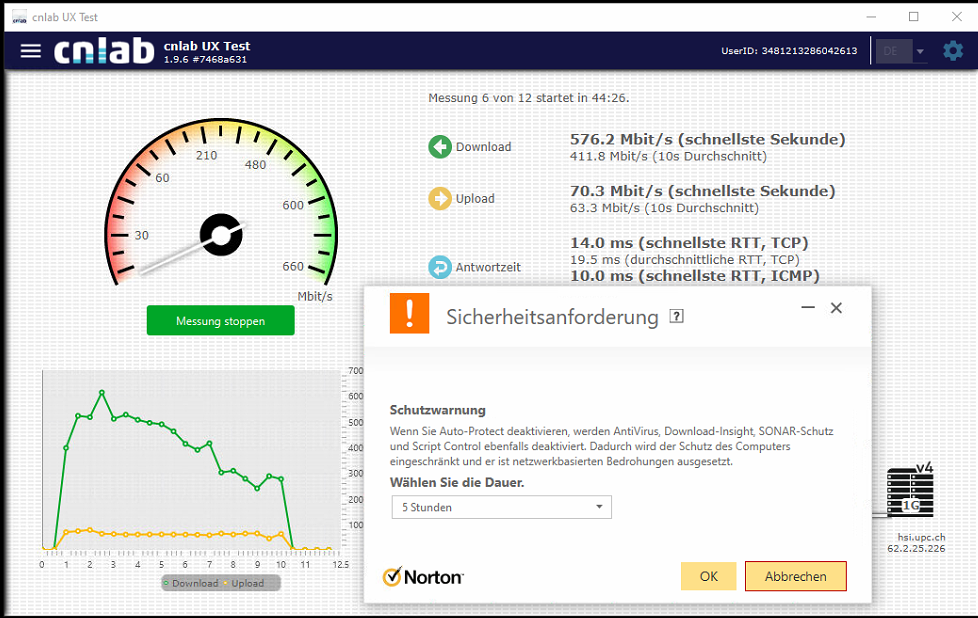Cancel with the Abbrechen button
This screenshot has height=618, width=978.
[795, 576]
